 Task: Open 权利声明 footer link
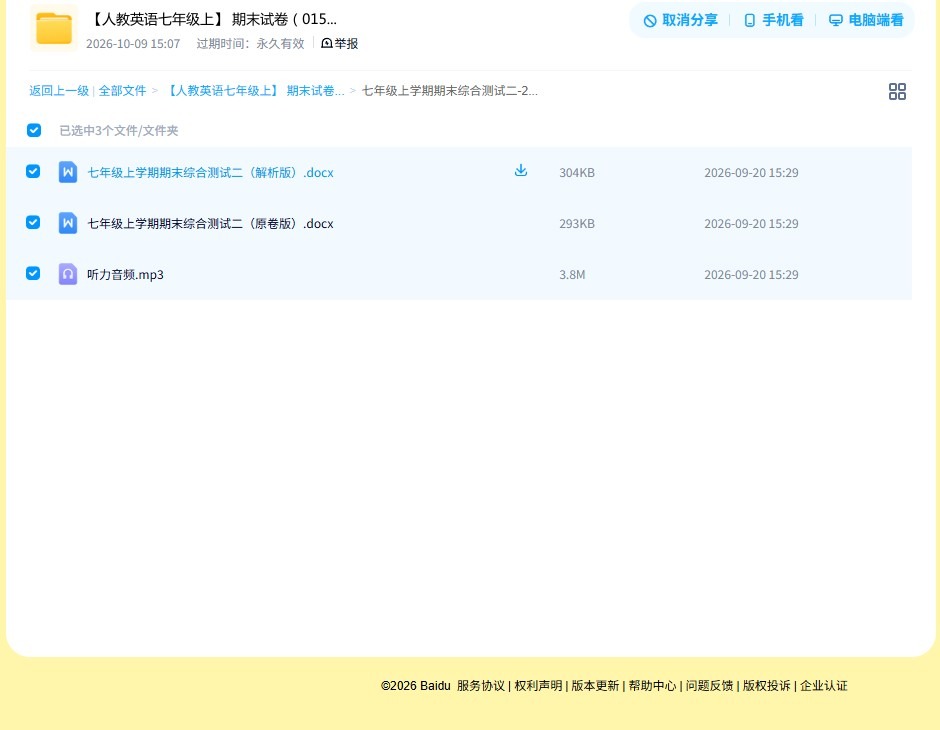point(538,686)
